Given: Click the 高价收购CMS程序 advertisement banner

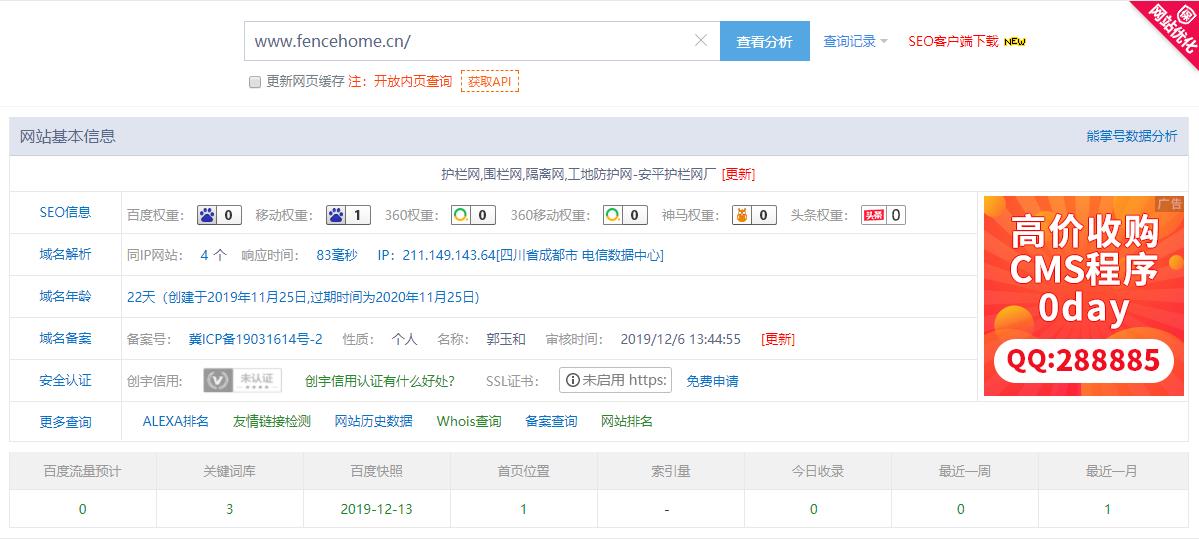Looking at the screenshot, I should [x=1084, y=296].
